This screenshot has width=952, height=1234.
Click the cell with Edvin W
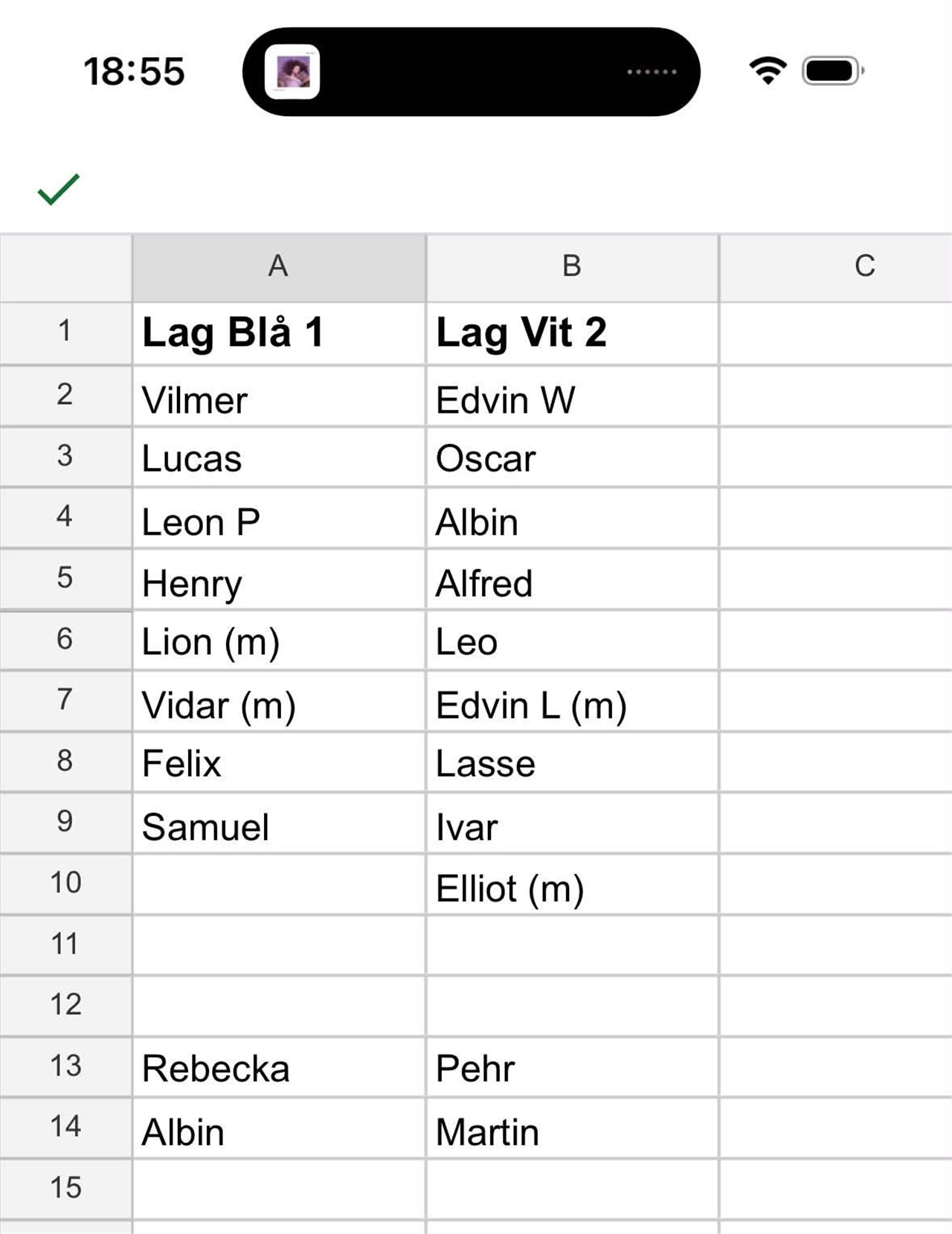coord(572,396)
